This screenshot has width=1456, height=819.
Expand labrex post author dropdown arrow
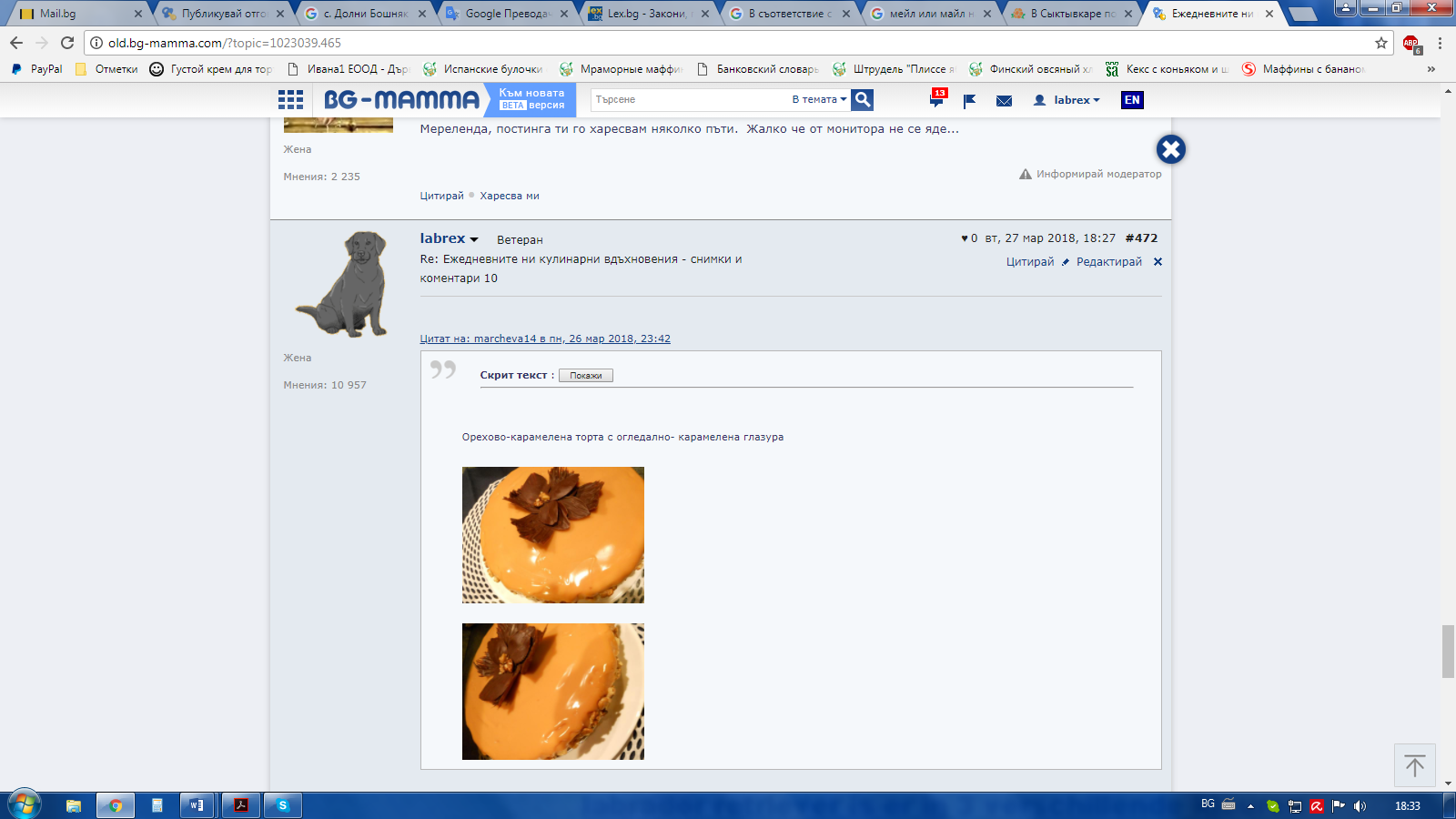(474, 239)
